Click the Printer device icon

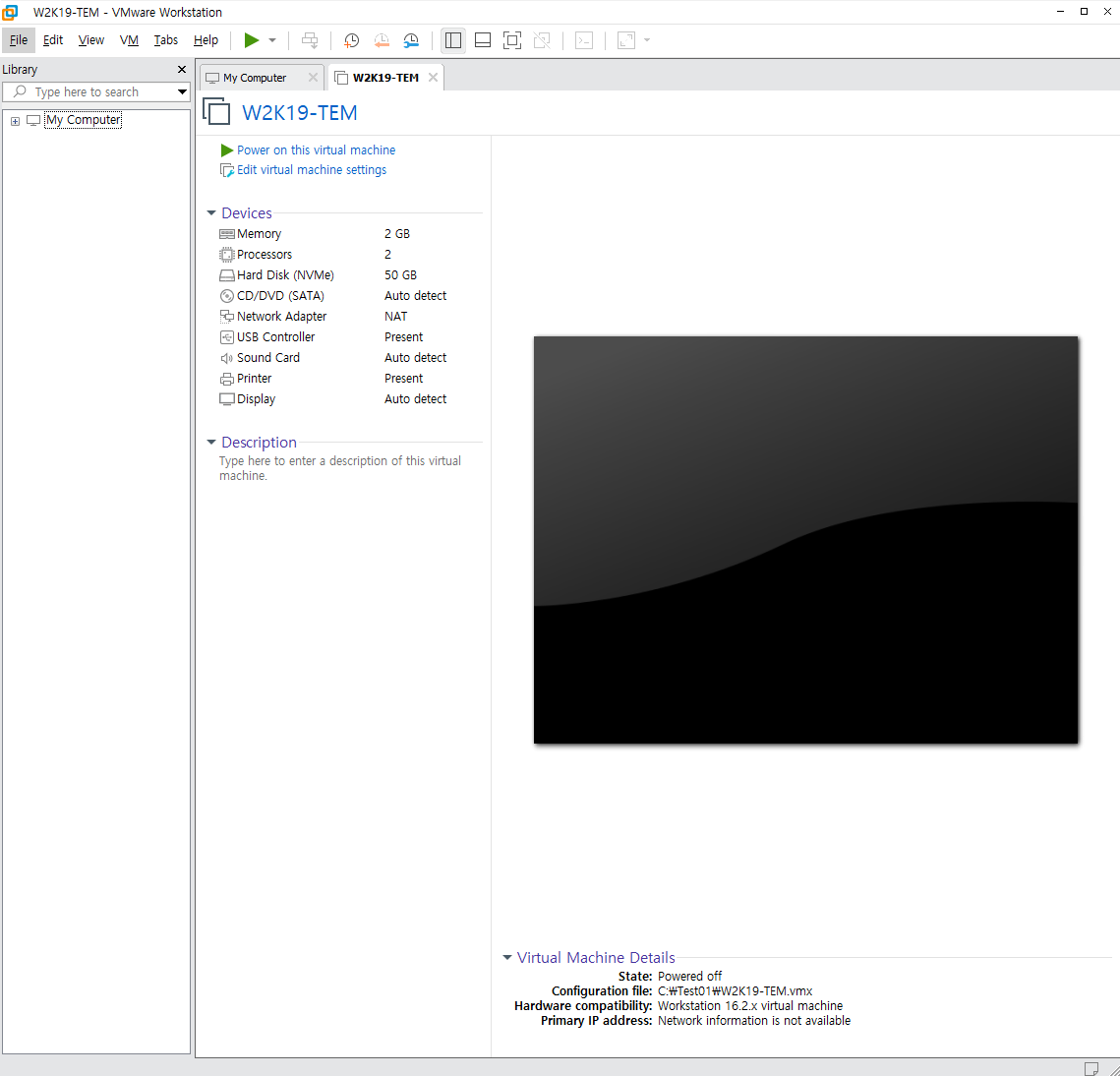click(x=226, y=379)
